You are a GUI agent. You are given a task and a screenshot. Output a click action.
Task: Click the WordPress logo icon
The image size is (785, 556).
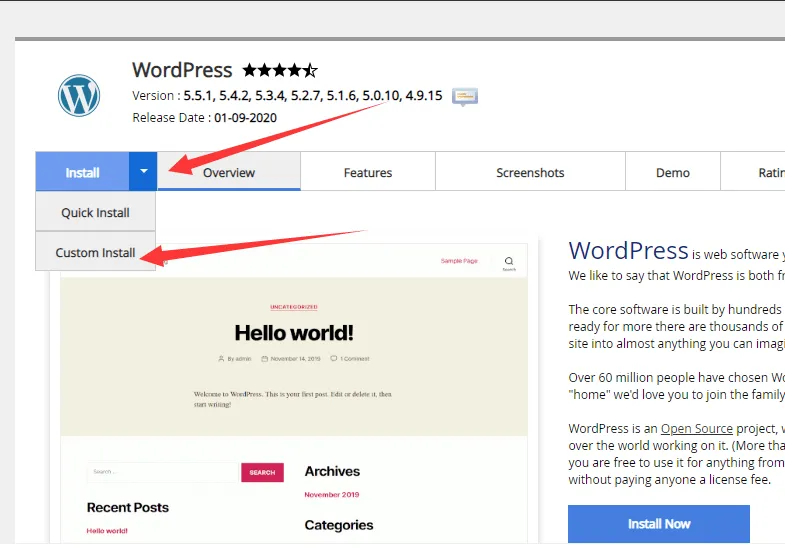tap(79, 96)
